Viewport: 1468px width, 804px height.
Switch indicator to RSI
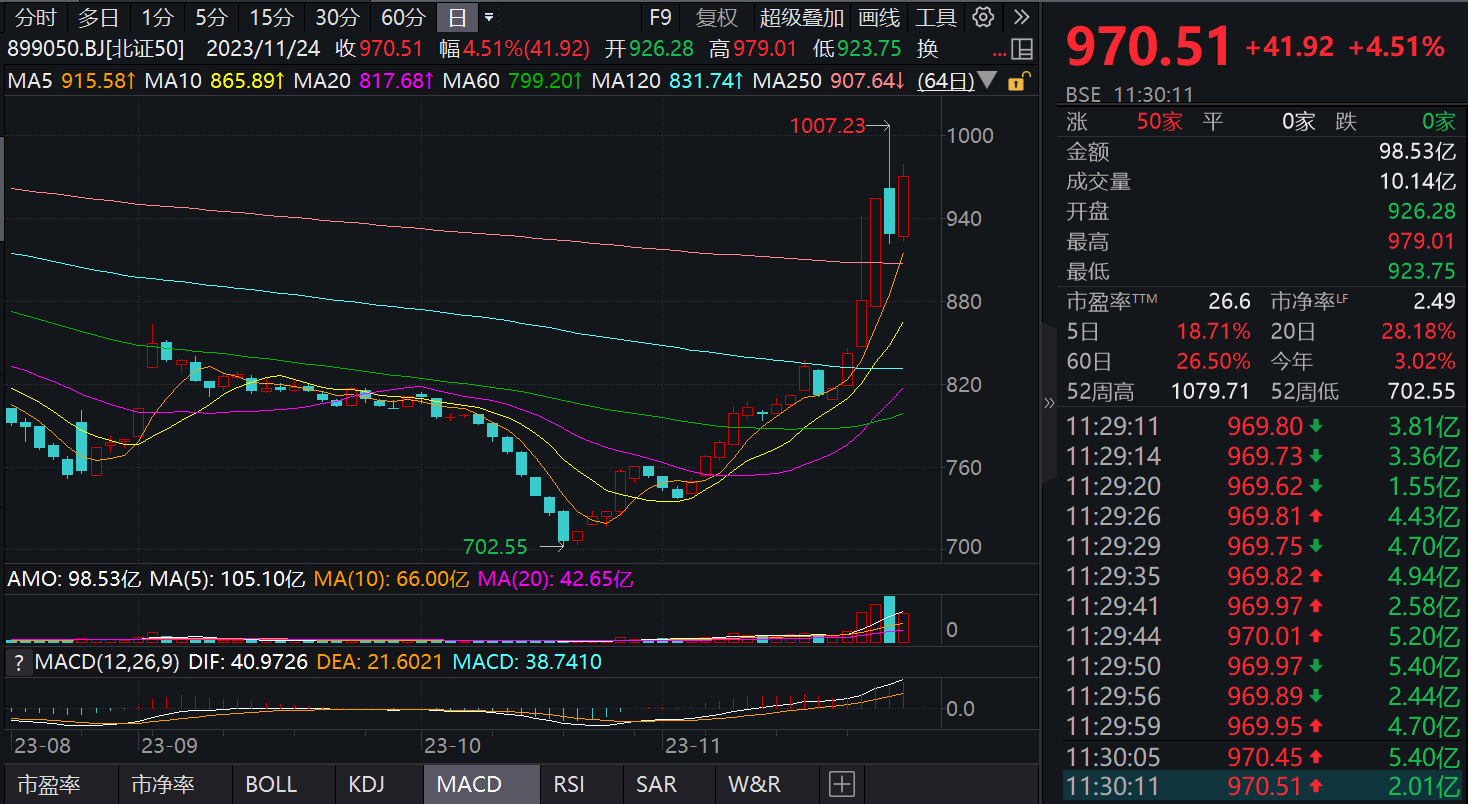pyautogui.click(x=569, y=785)
